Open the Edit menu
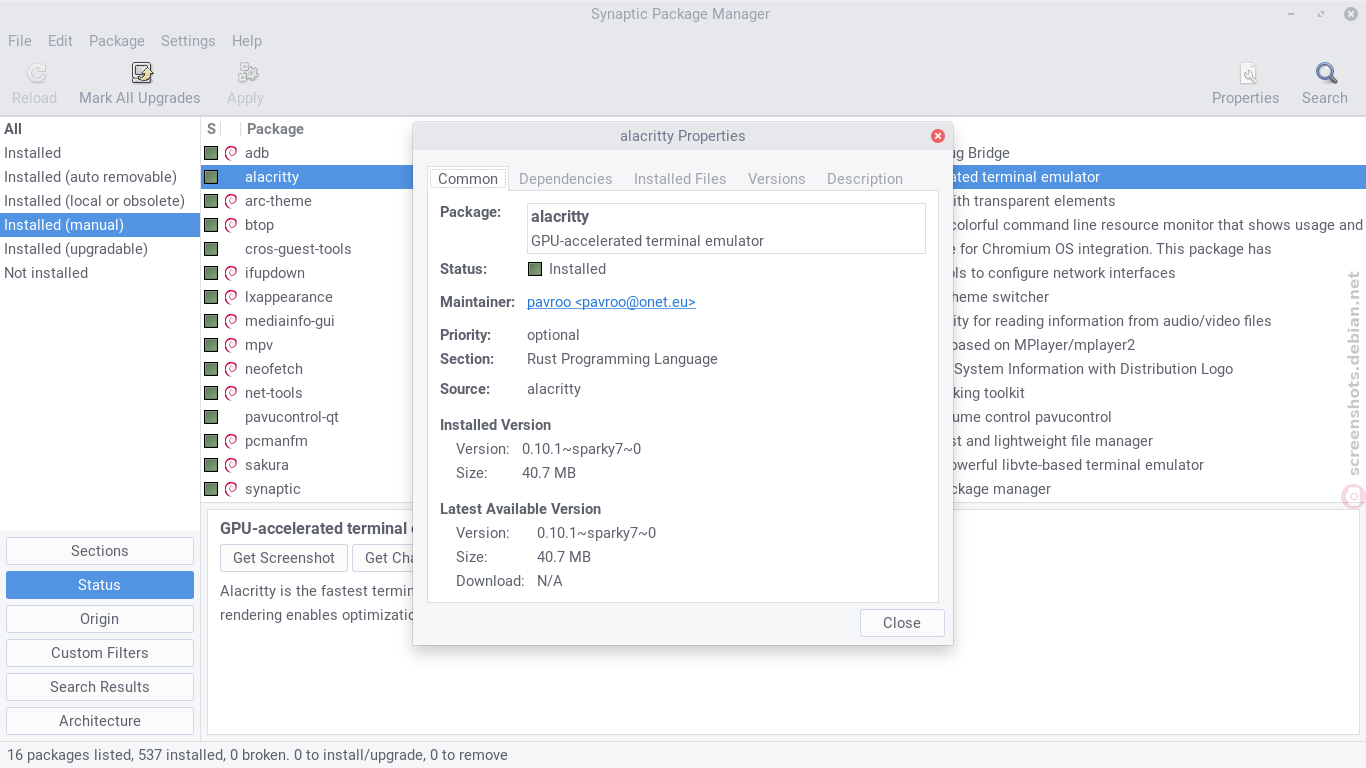Image resolution: width=1366 pixels, height=768 pixels. point(60,41)
